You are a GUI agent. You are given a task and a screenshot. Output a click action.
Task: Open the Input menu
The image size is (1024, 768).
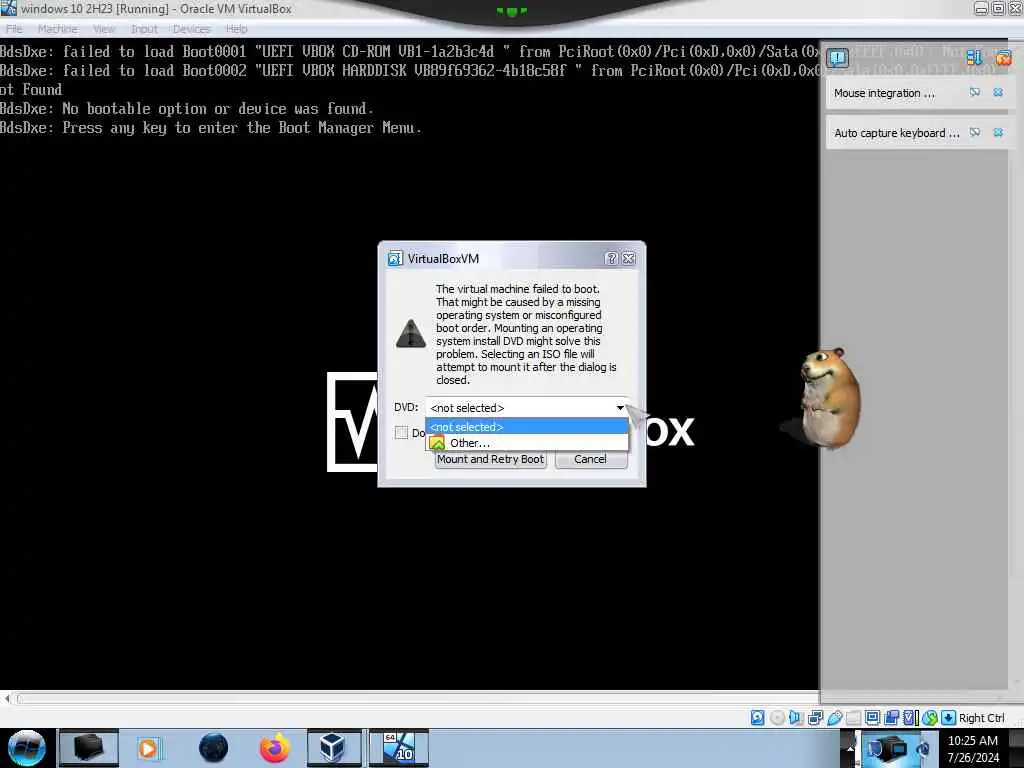[x=144, y=29]
